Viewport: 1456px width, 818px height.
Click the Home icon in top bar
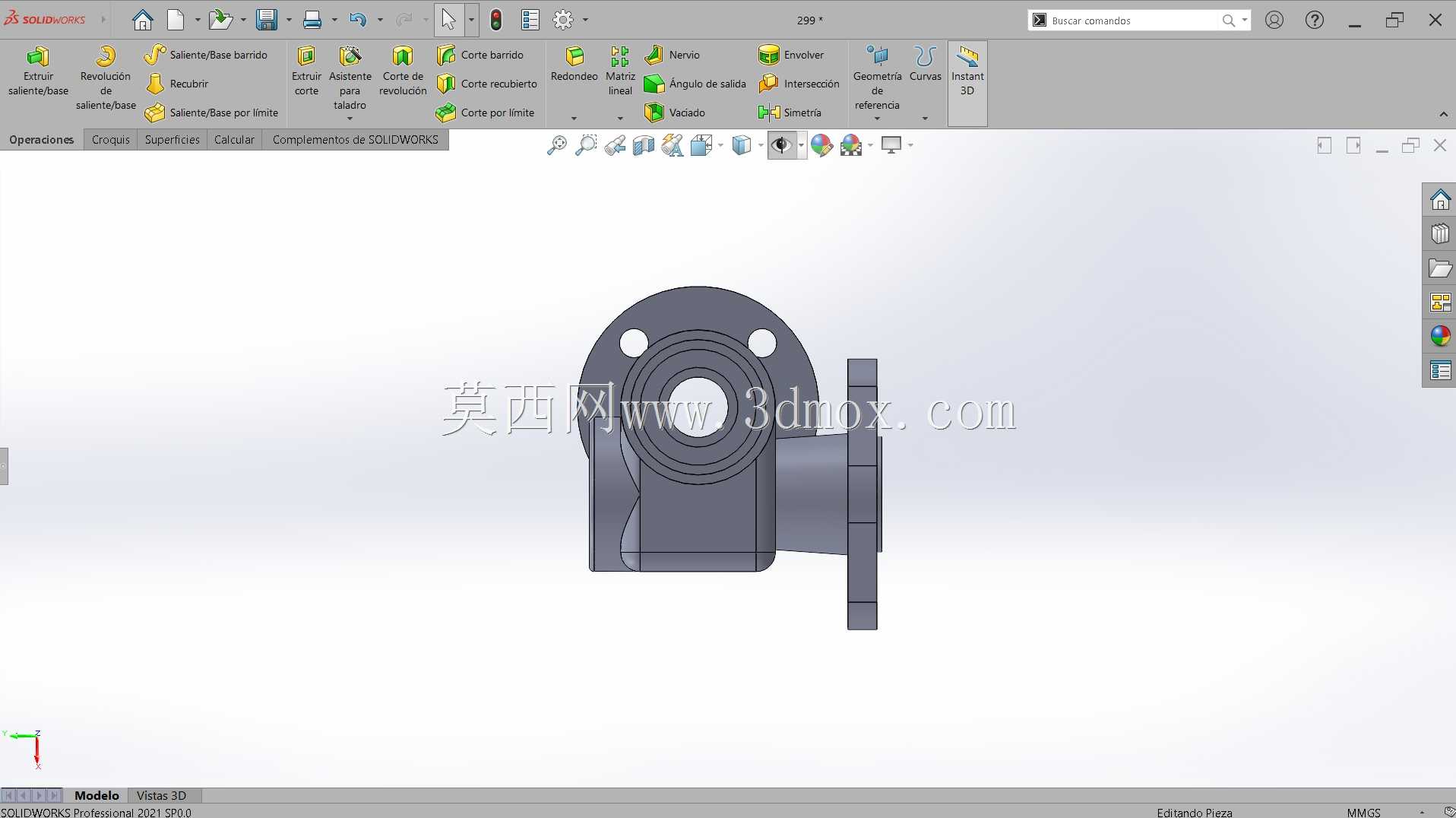pyautogui.click(x=142, y=20)
